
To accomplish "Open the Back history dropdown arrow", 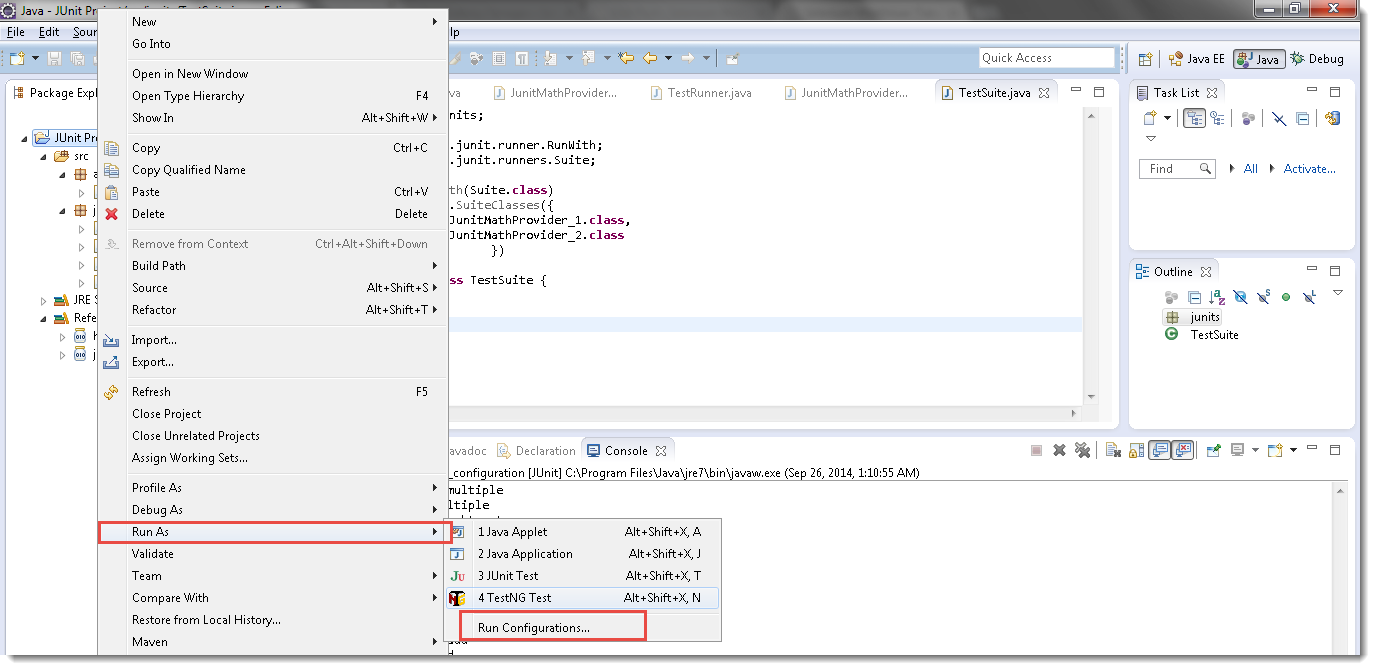I will (x=668, y=58).
